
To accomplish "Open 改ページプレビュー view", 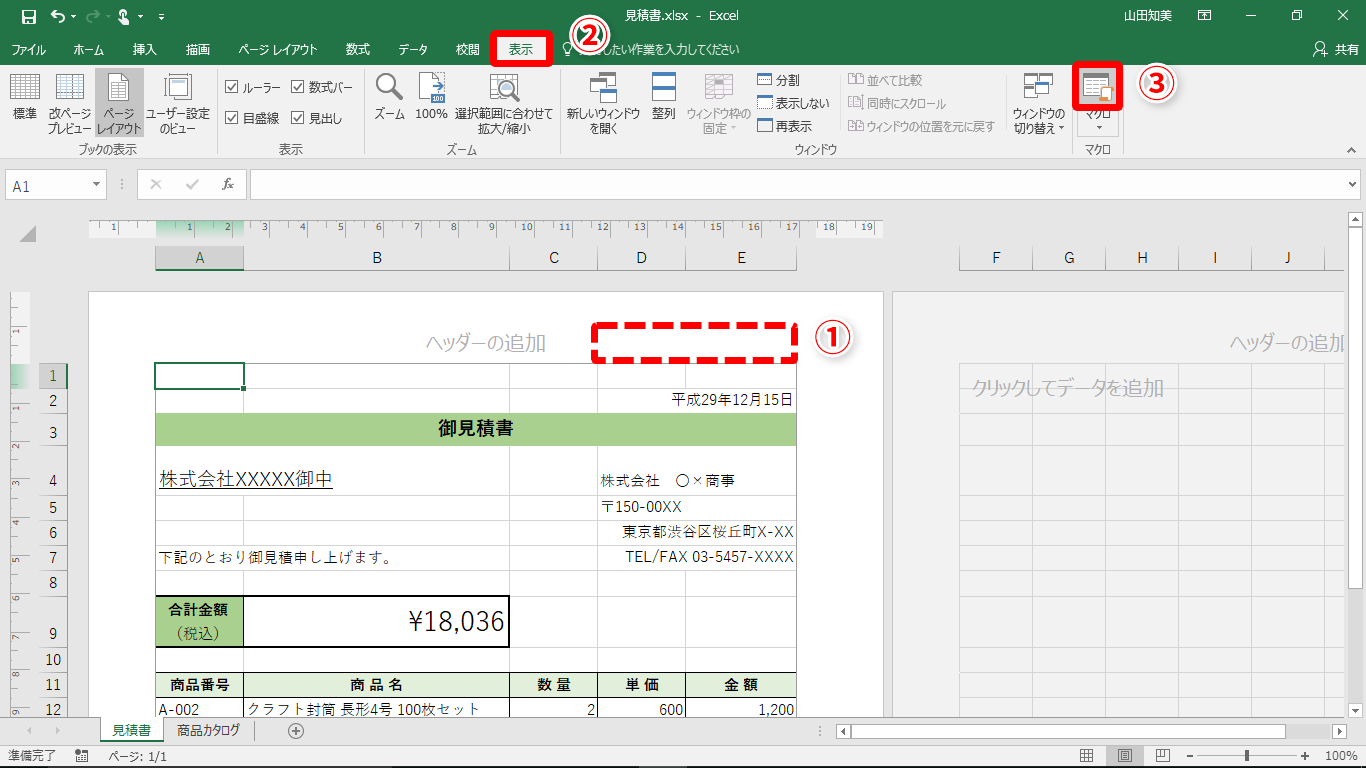I will [70, 104].
